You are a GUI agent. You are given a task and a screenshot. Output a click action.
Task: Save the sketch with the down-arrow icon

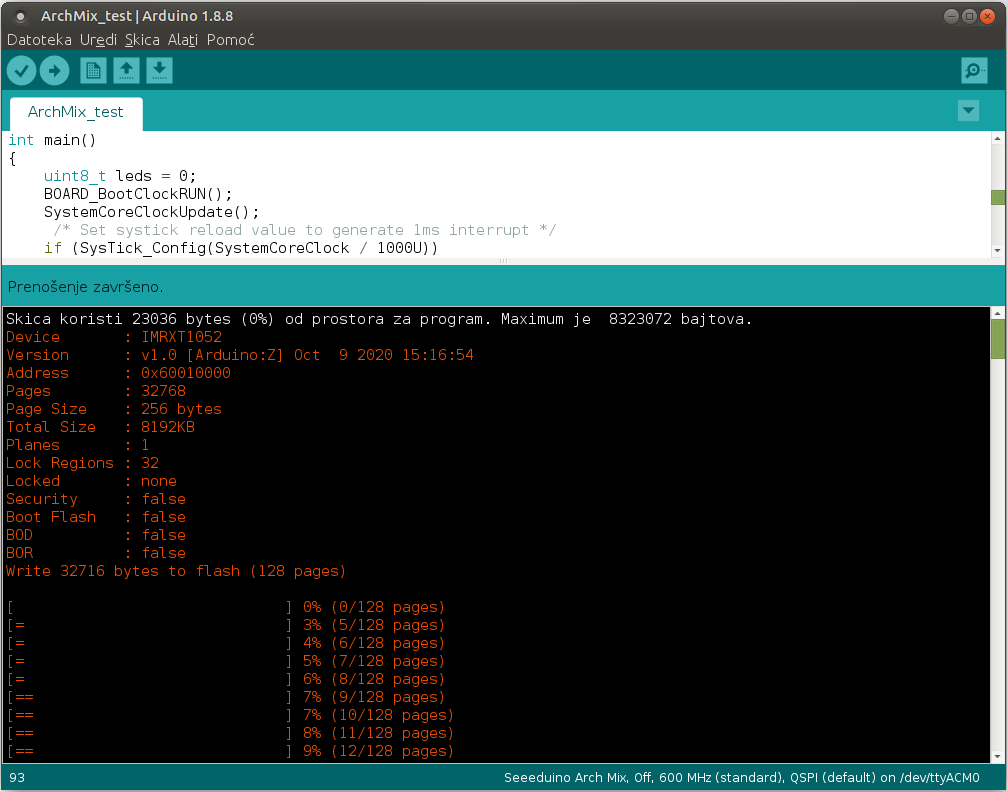click(159, 71)
